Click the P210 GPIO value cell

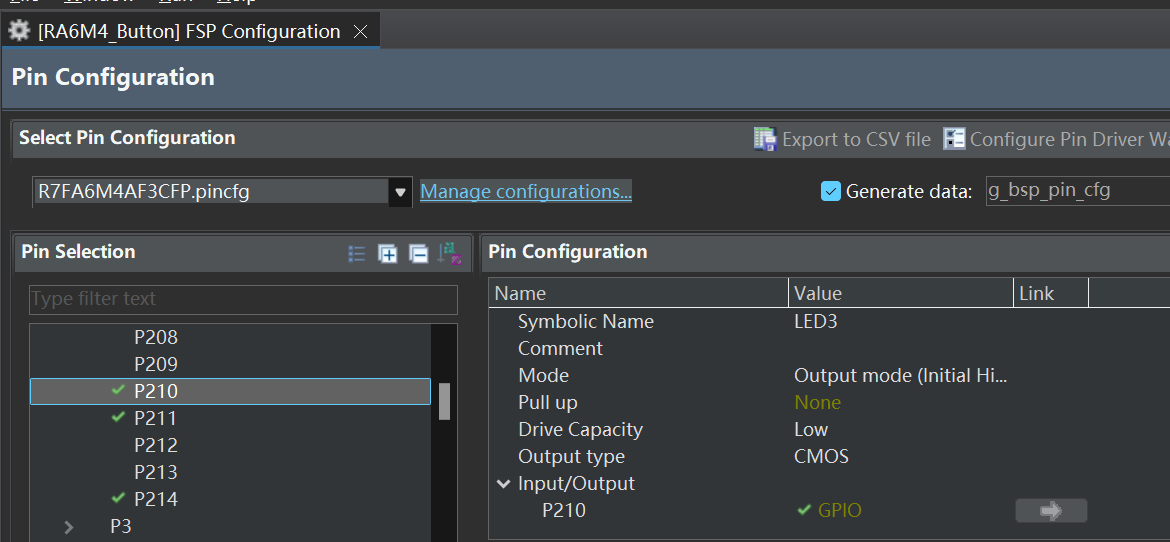click(839, 511)
